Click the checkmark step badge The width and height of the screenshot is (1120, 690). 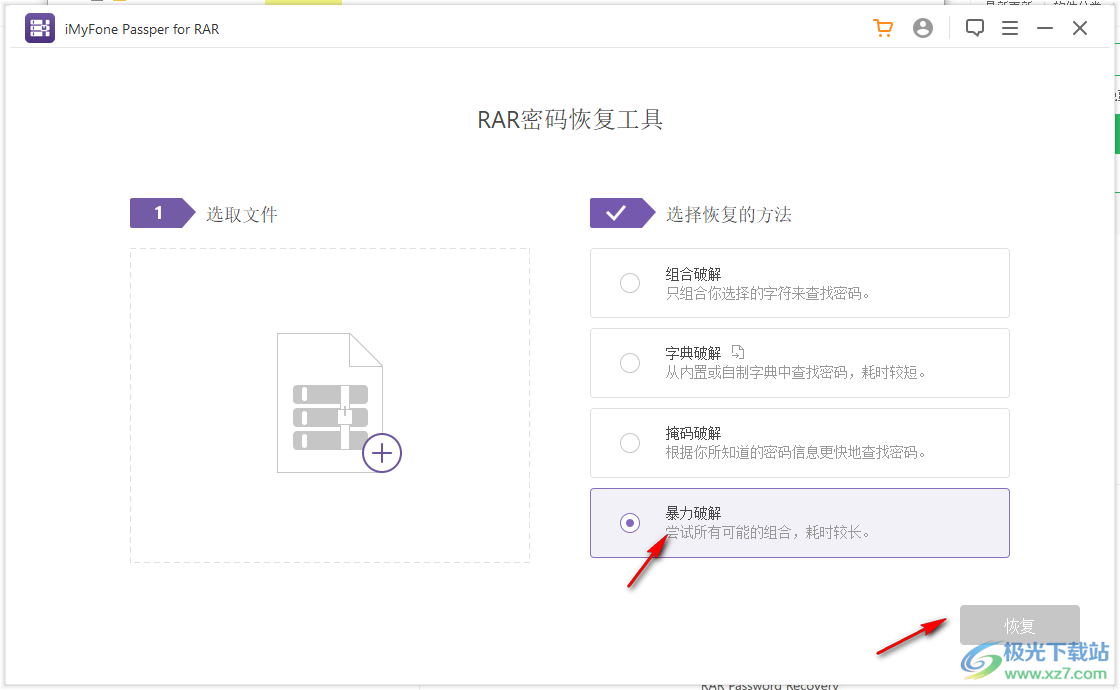coord(622,213)
